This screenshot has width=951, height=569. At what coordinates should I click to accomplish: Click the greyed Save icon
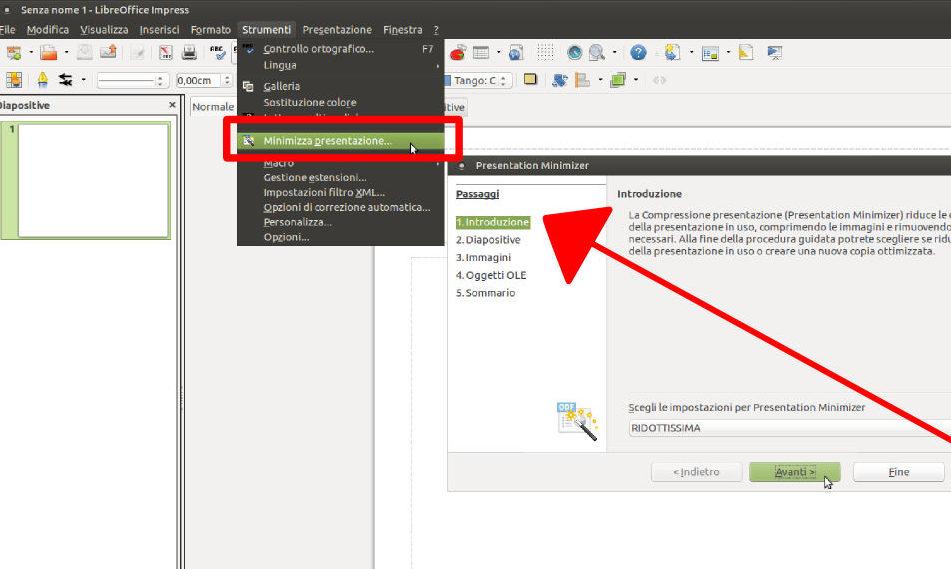tap(85, 53)
